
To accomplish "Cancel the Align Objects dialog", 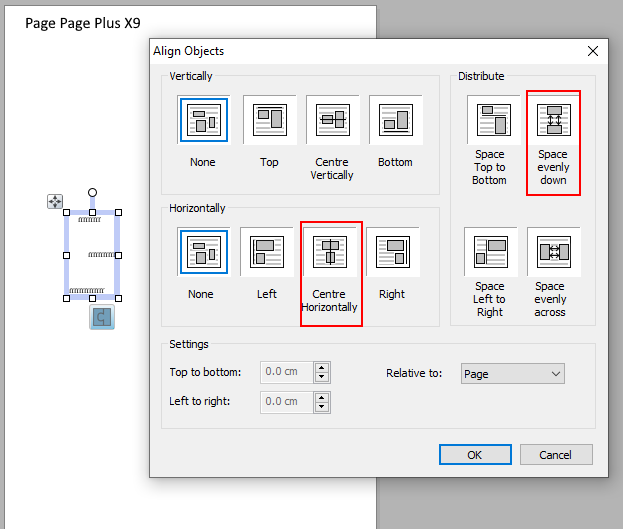I will point(556,455).
